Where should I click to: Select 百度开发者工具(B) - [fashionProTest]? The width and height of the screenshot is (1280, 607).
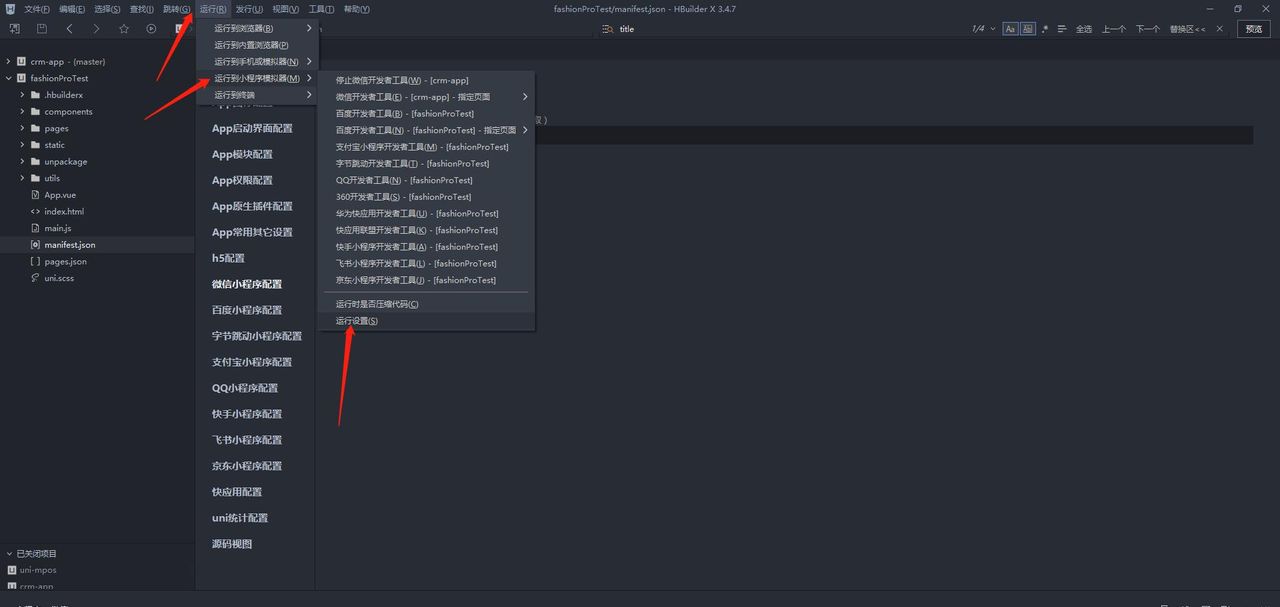pos(426,114)
